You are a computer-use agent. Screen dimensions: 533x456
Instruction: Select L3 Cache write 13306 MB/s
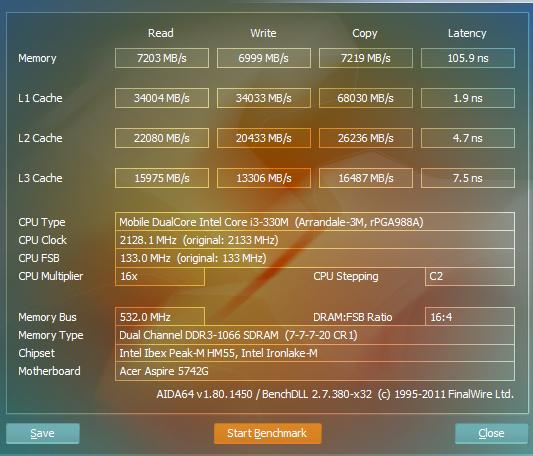pyautogui.click(x=264, y=178)
